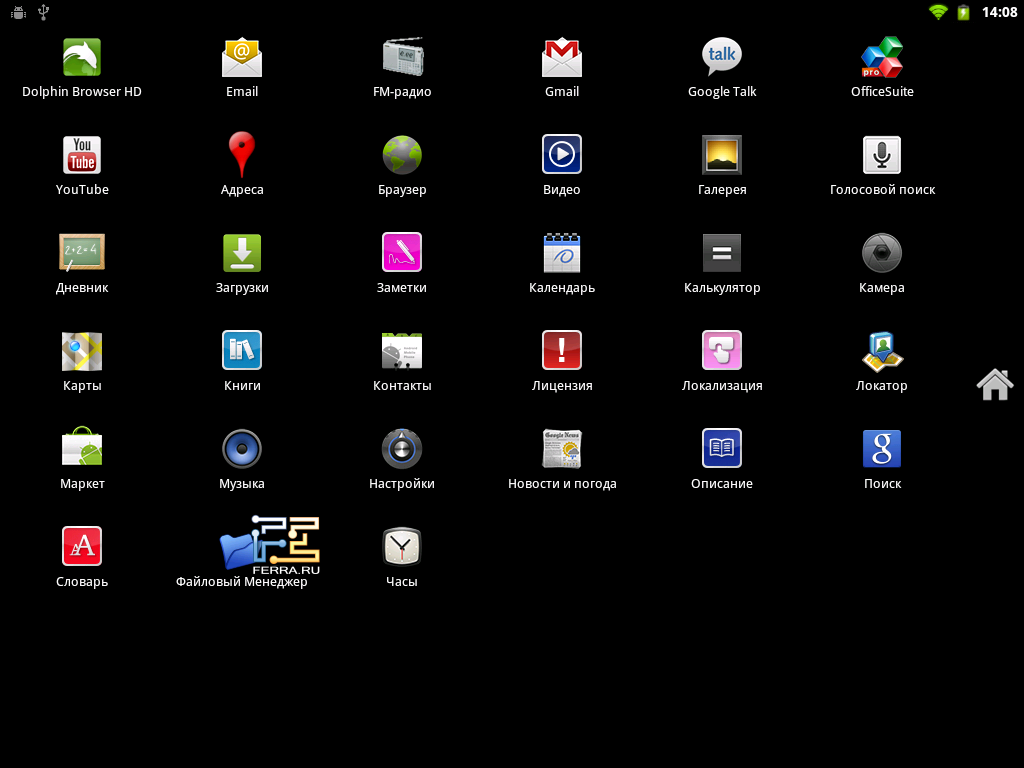Viewport: 1024px width, 768px height.
Task: Open Dolphin Browser HD app
Action: [x=82, y=58]
